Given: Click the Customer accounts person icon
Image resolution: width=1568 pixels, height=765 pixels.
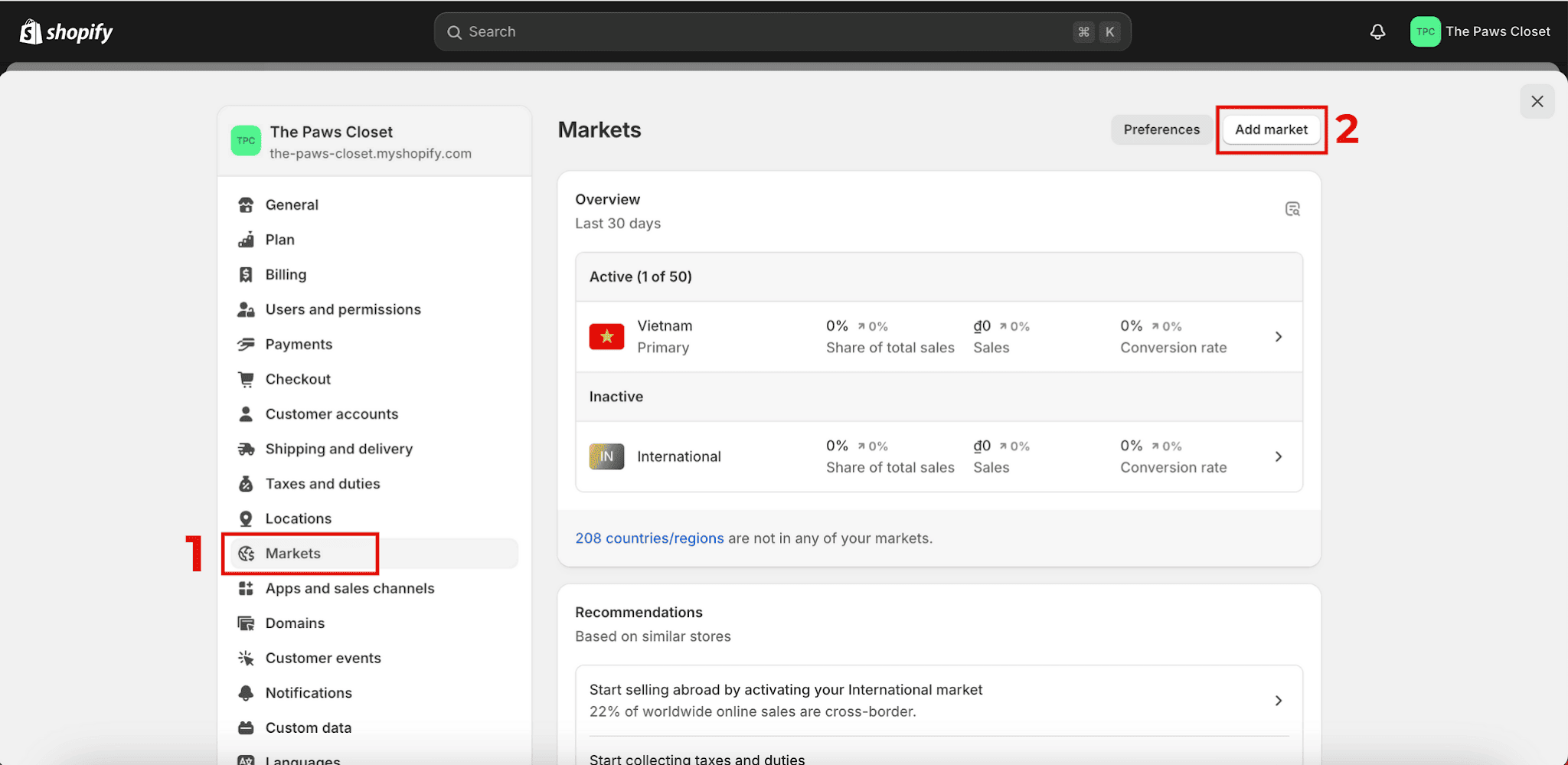Looking at the screenshot, I should pos(246,414).
